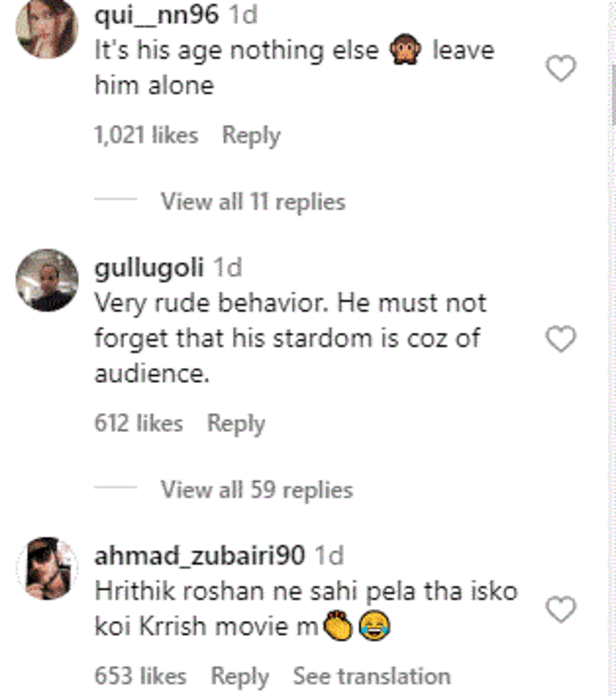Heart the comment from ahmad_zubairi90
Screen dimensions: 616x696
coord(563,608)
